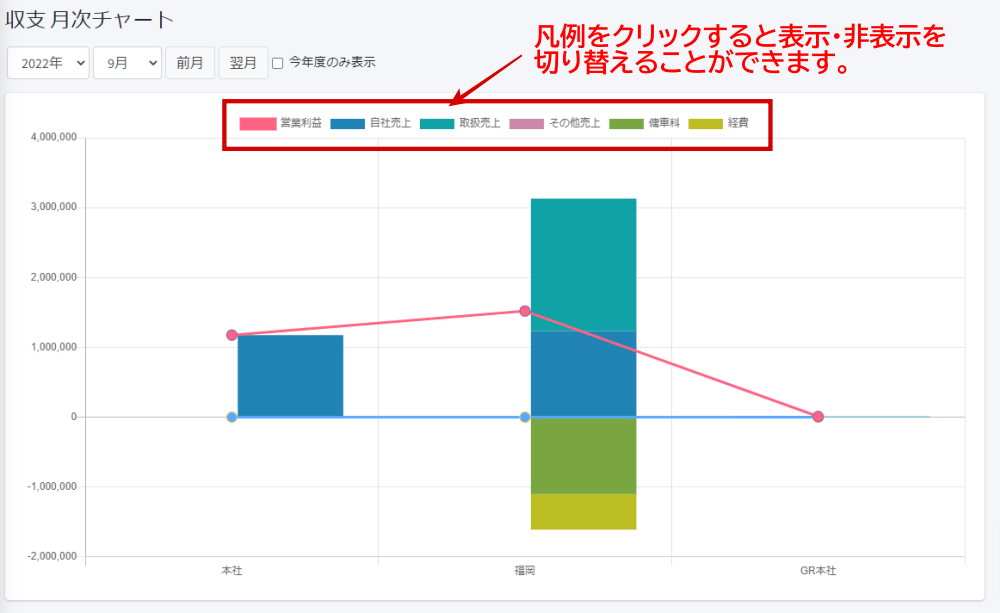Toggle 営業利益 legend swatch
Screen dimensions: 1000x613
[258, 123]
